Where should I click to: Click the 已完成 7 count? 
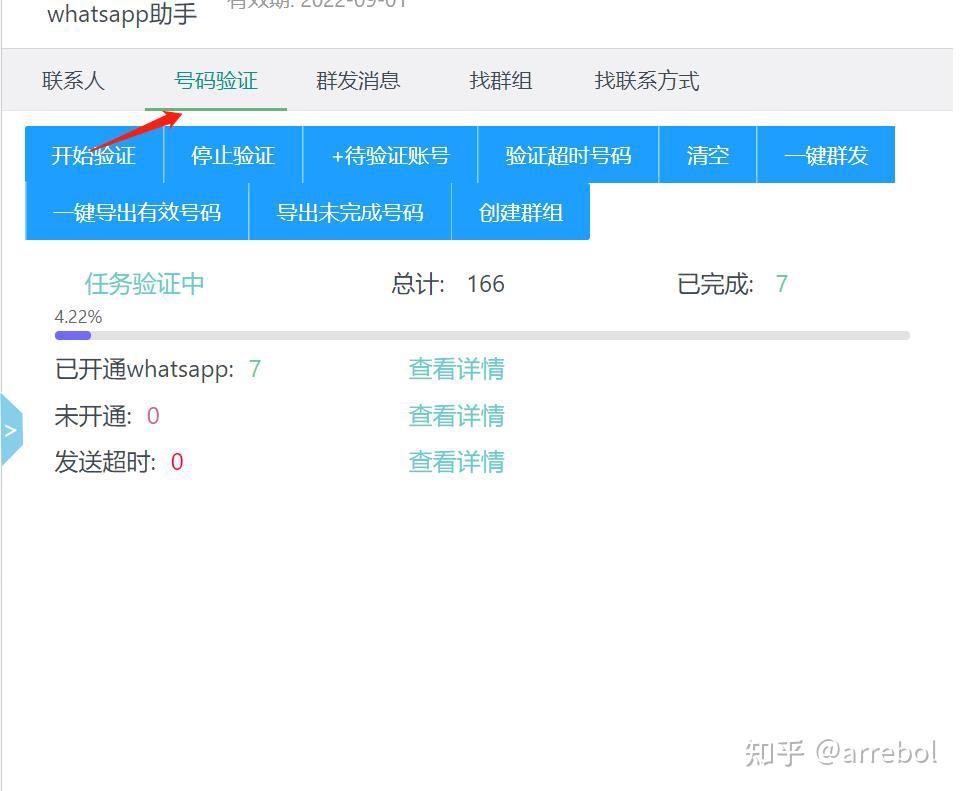tap(733, 284)
